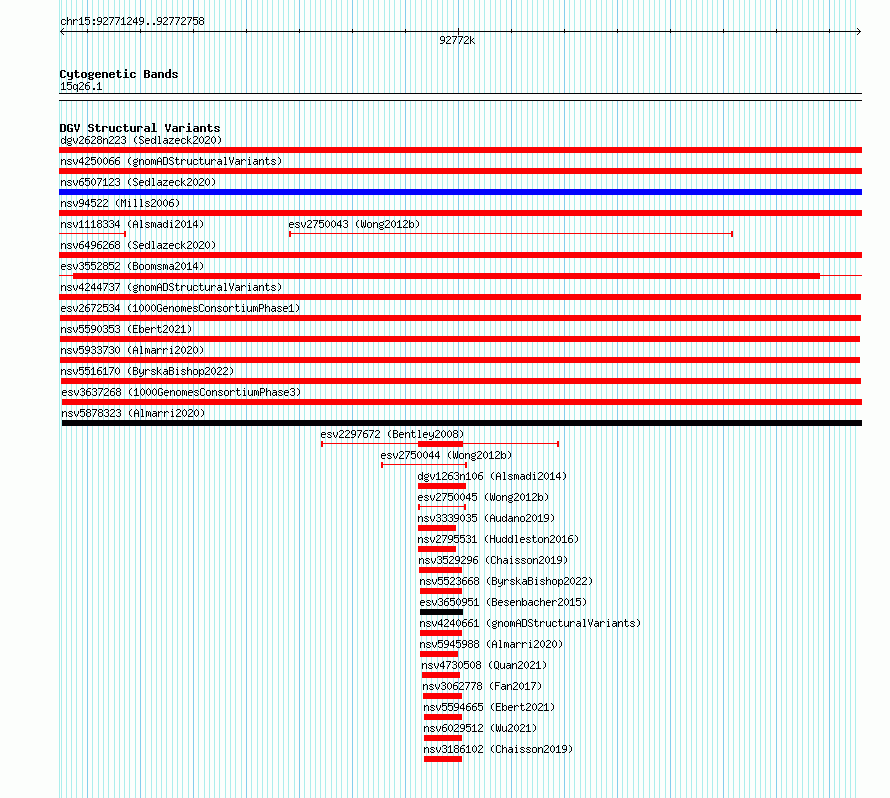Click the black bar under esv3650951
This screenshot has height=798, width=890.
[441, 612]
